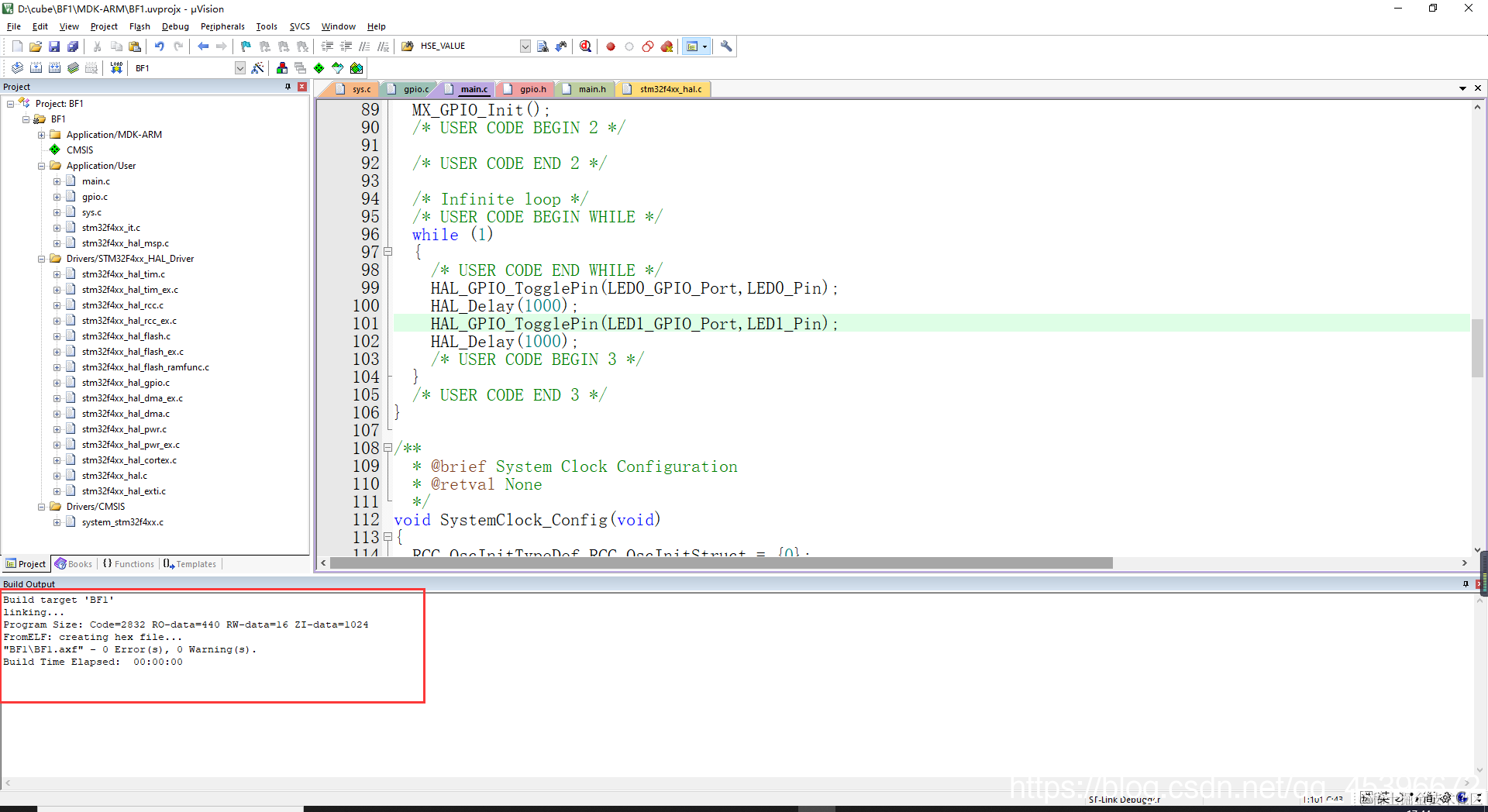Collapse Project: BF1 root node
1488x812 pixels.
point(11,104)
